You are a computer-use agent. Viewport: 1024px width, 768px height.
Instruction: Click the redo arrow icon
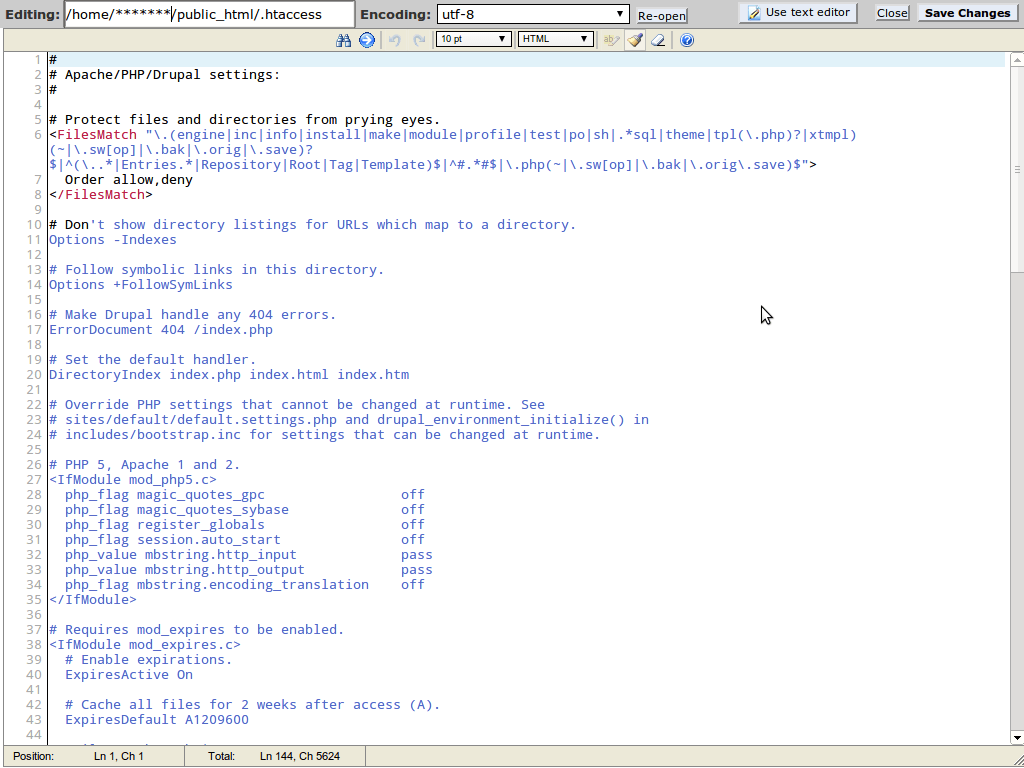(x=419, y=40)
